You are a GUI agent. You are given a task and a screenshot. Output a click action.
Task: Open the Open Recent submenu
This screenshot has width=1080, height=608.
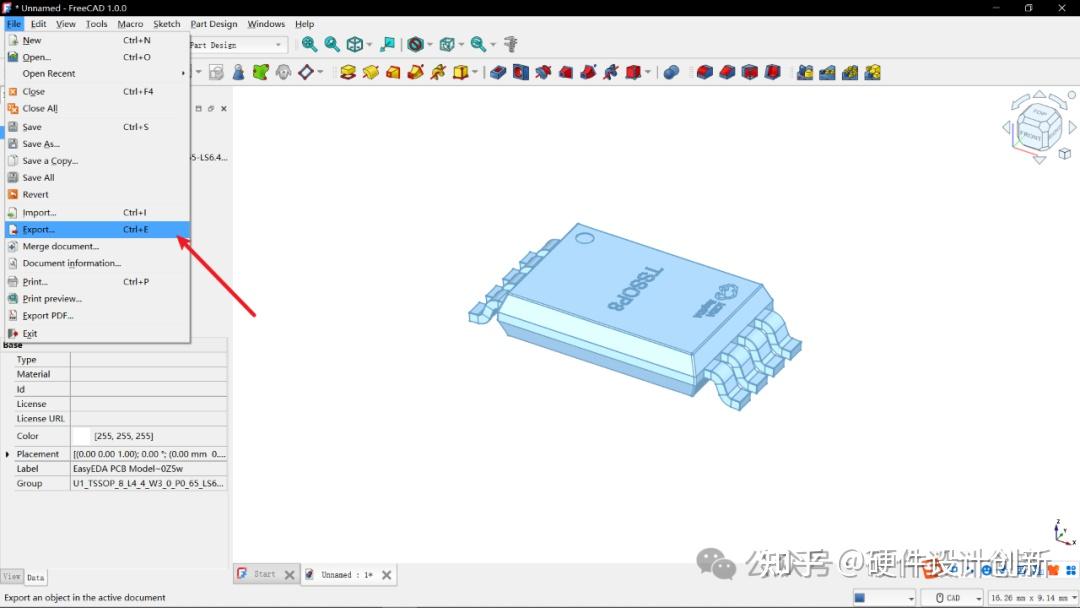(x=97, y=74)
